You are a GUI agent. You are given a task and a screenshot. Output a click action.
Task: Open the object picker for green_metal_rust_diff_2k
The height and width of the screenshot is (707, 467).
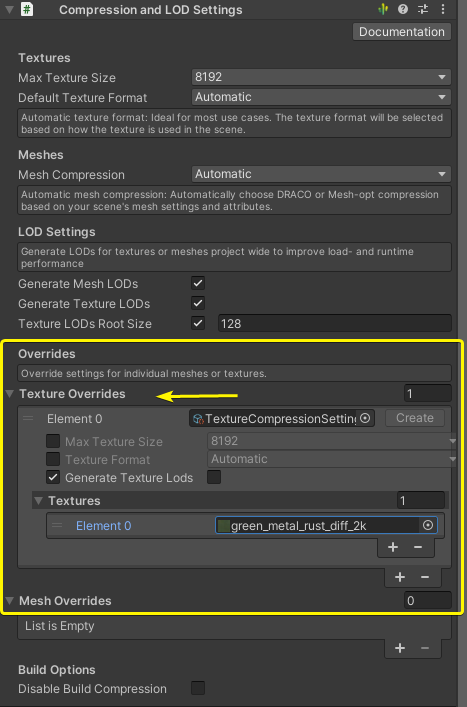click(428, 525)
